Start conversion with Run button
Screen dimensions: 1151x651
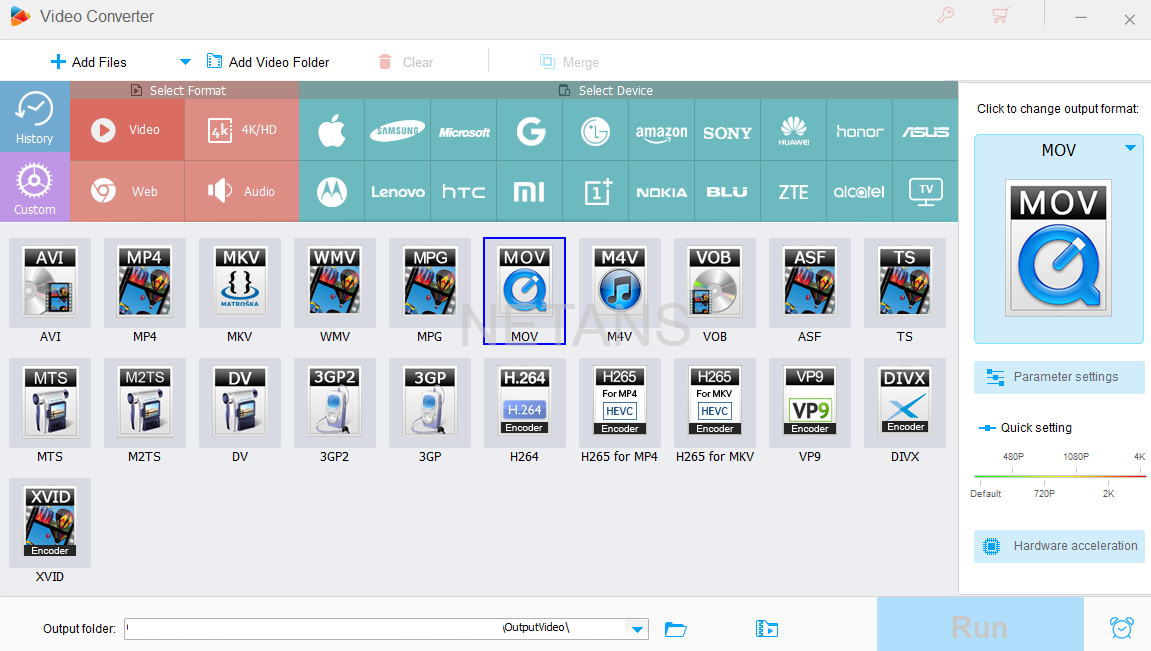tap(980, 626)
